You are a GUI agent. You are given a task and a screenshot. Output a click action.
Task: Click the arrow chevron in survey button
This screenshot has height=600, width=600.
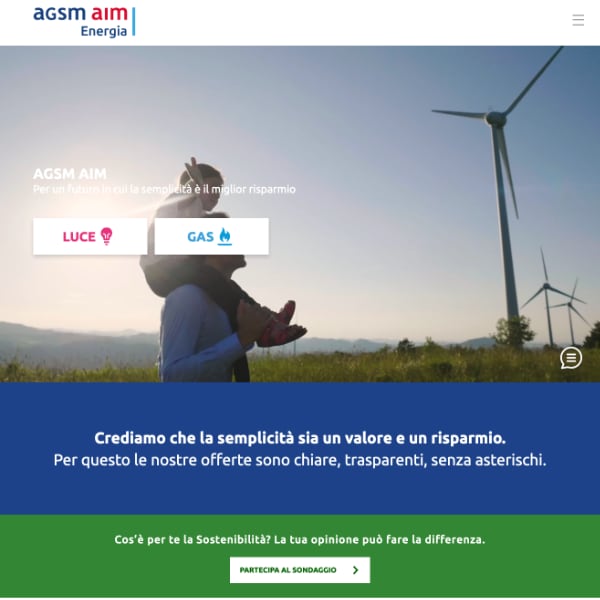[x=355, y=570]
